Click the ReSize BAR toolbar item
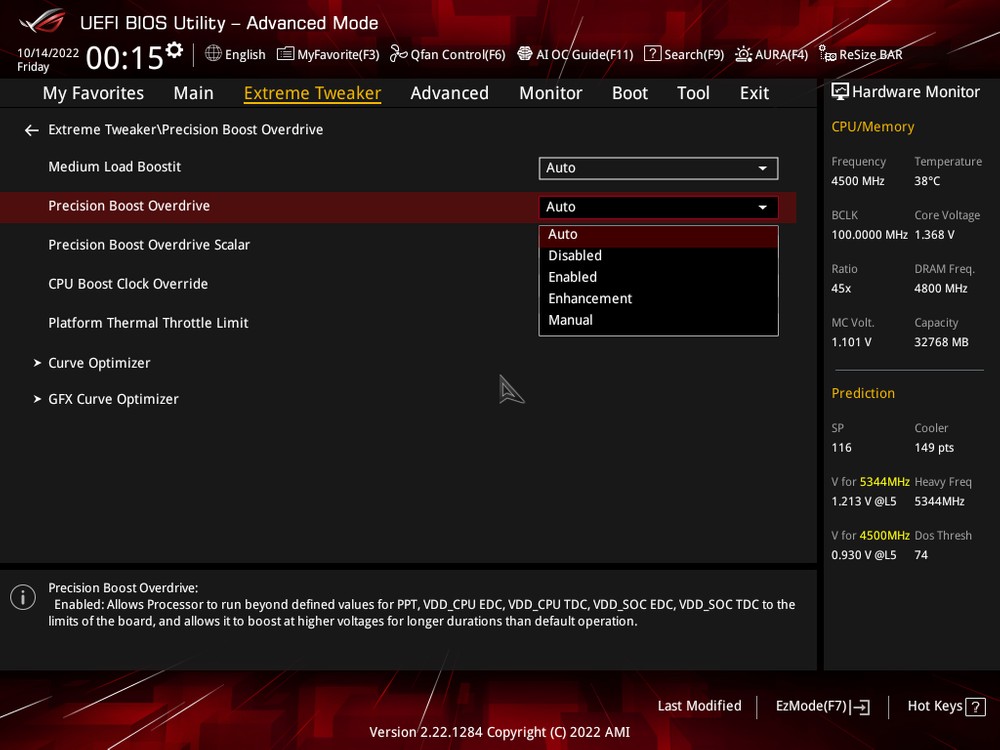 click(860, 54)
